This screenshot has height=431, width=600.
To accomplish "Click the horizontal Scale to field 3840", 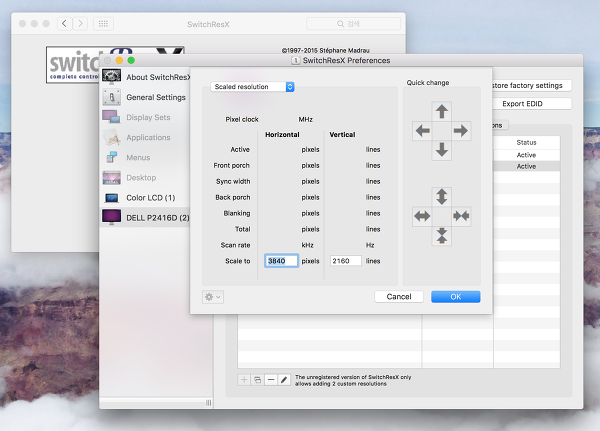I will tap(281, 261).
